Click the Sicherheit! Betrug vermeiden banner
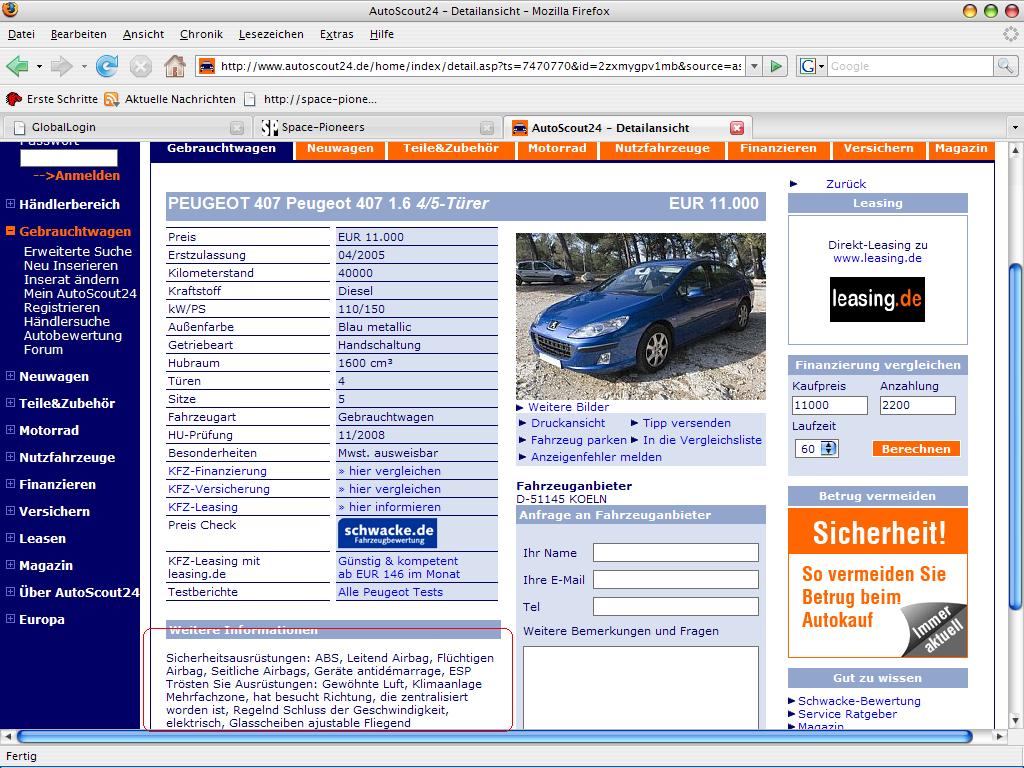The image size is (1024, 768). (x=878, y=583)
